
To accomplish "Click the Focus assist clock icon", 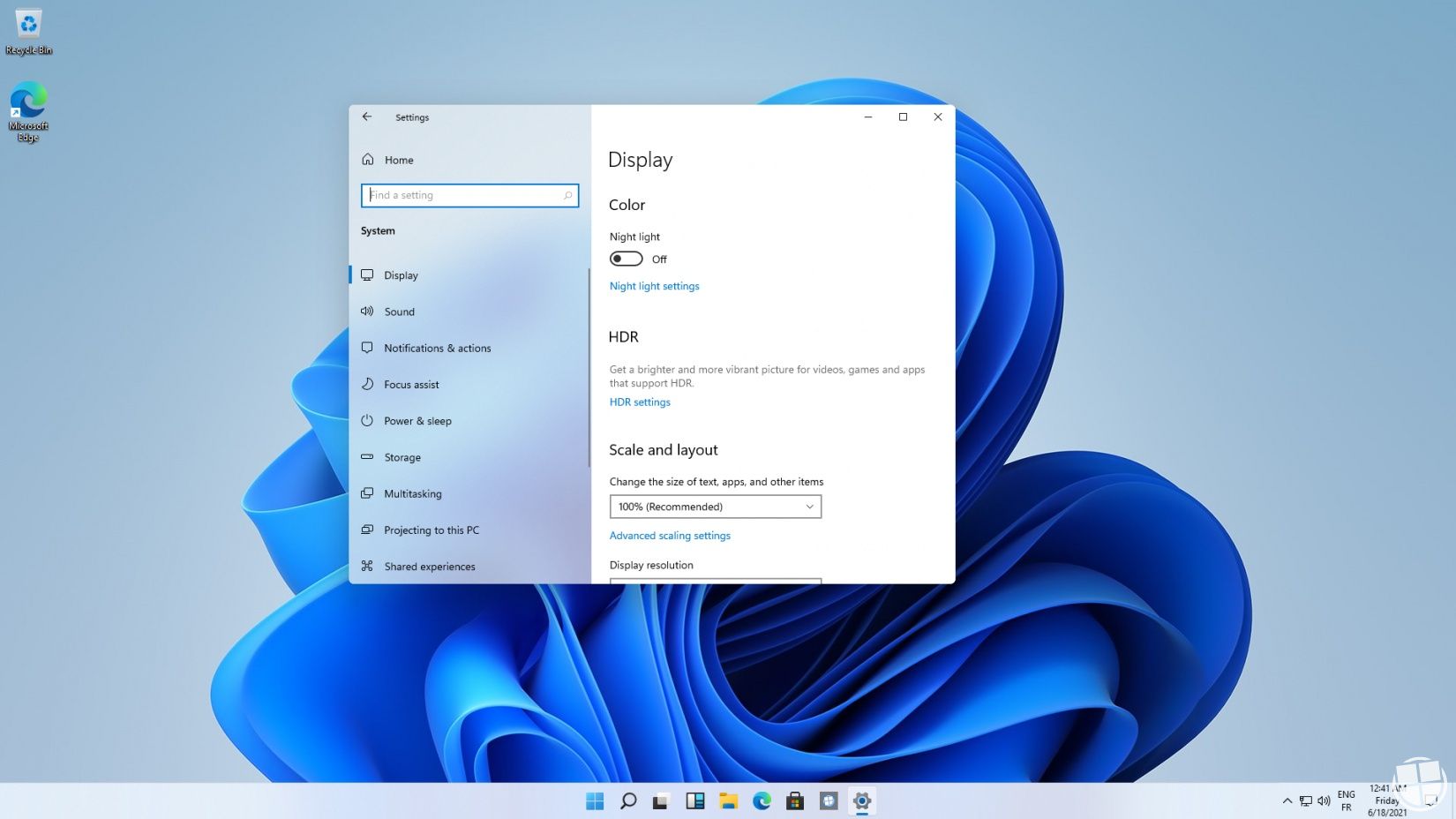I will pyautogui.click(x=368, y=384).
